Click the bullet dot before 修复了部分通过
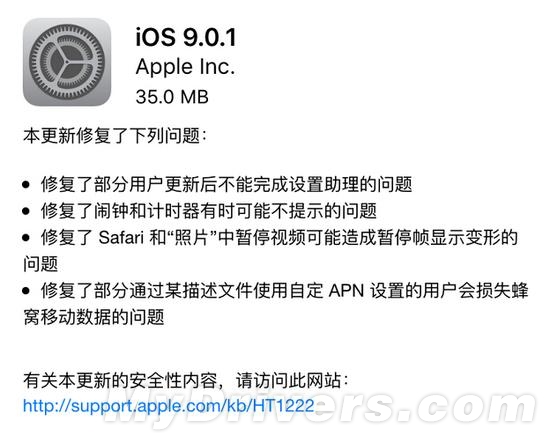The image size is (550, 443). [26, 291]
